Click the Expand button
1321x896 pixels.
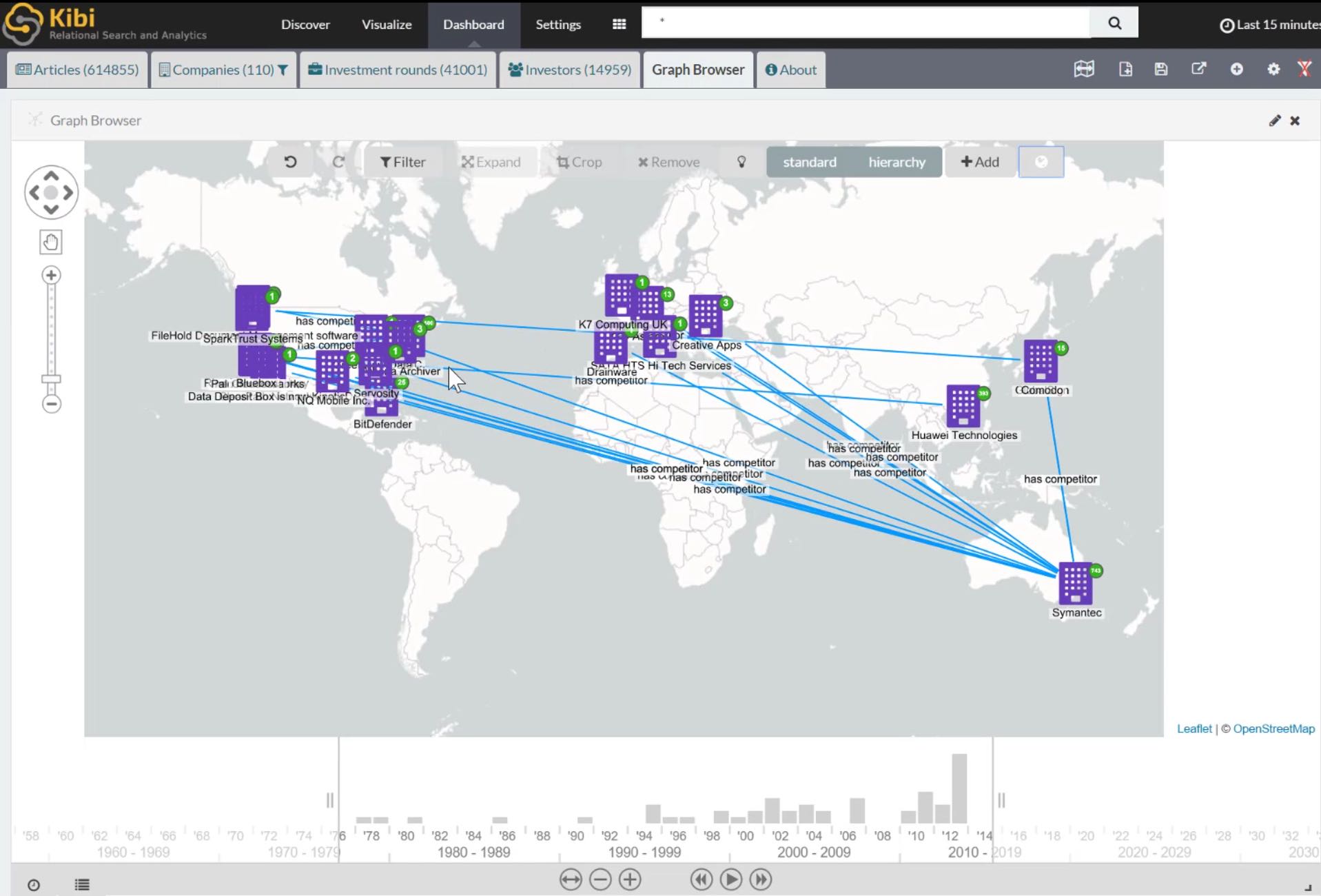tap(491, 162)
